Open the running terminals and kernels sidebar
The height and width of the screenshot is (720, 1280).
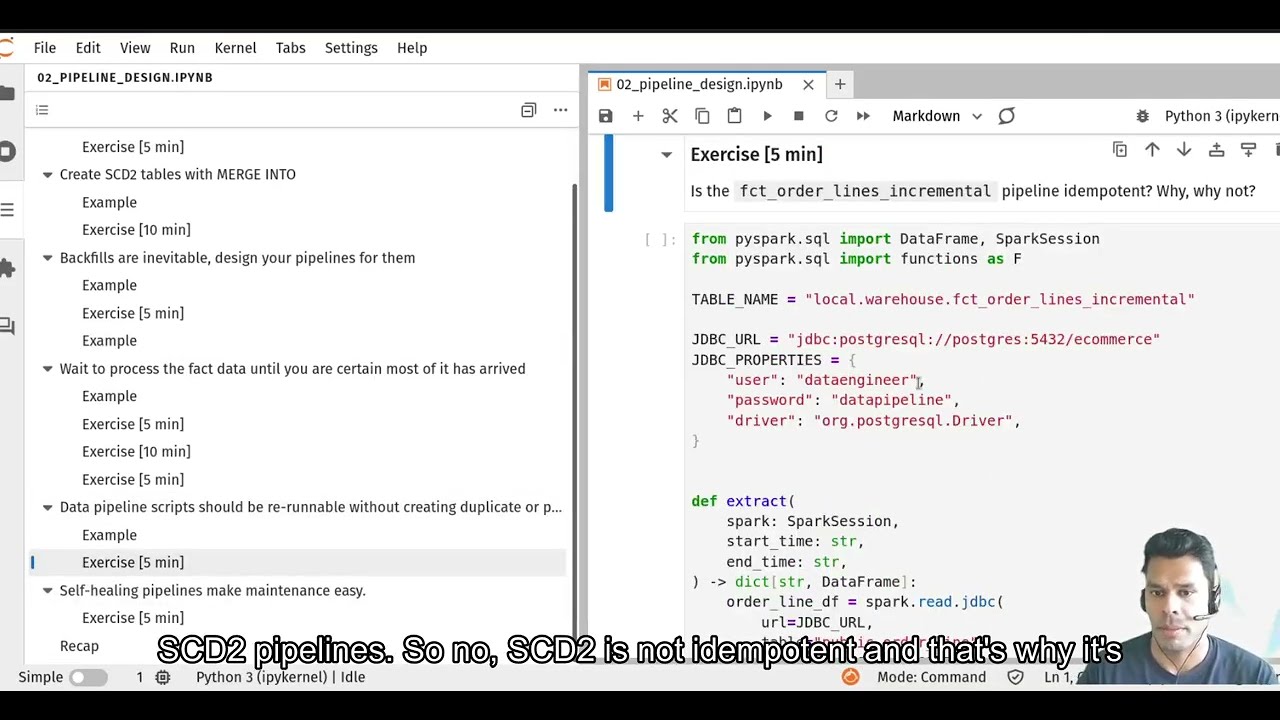(7, 151)
